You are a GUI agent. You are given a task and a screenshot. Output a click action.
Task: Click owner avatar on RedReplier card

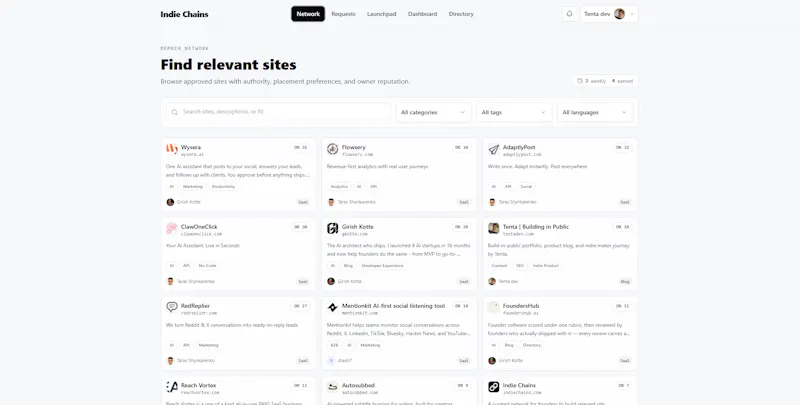pyautogui.click(x=170, y=361)
